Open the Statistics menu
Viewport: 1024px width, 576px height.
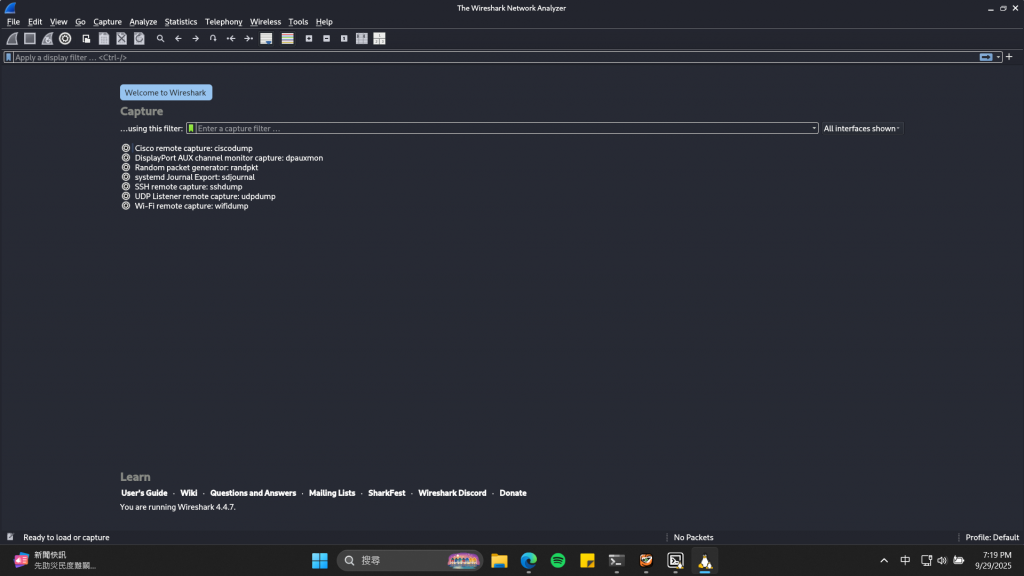[x=181, y=22]
